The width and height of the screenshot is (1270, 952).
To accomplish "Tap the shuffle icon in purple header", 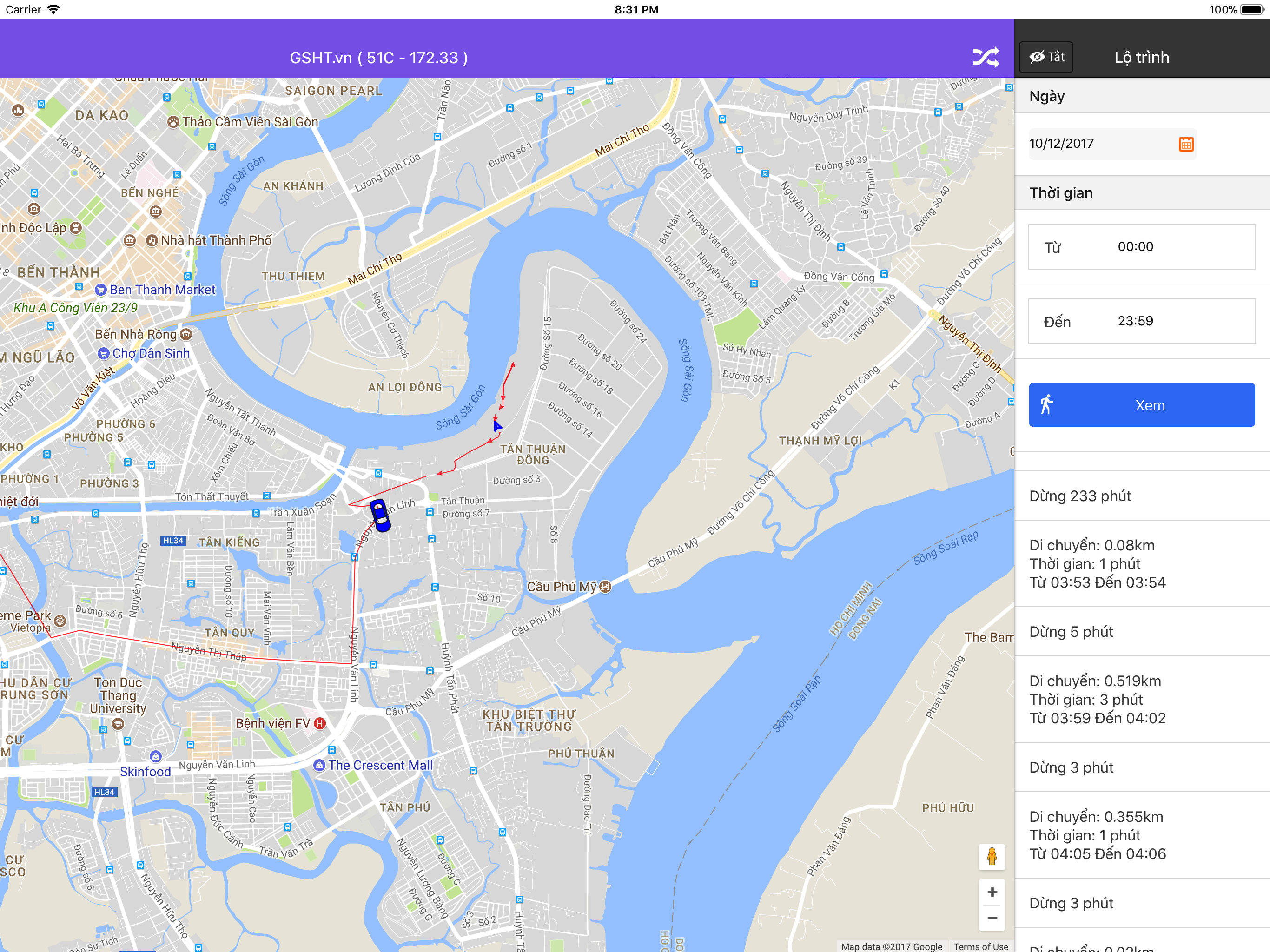I will tap(986, 58).
